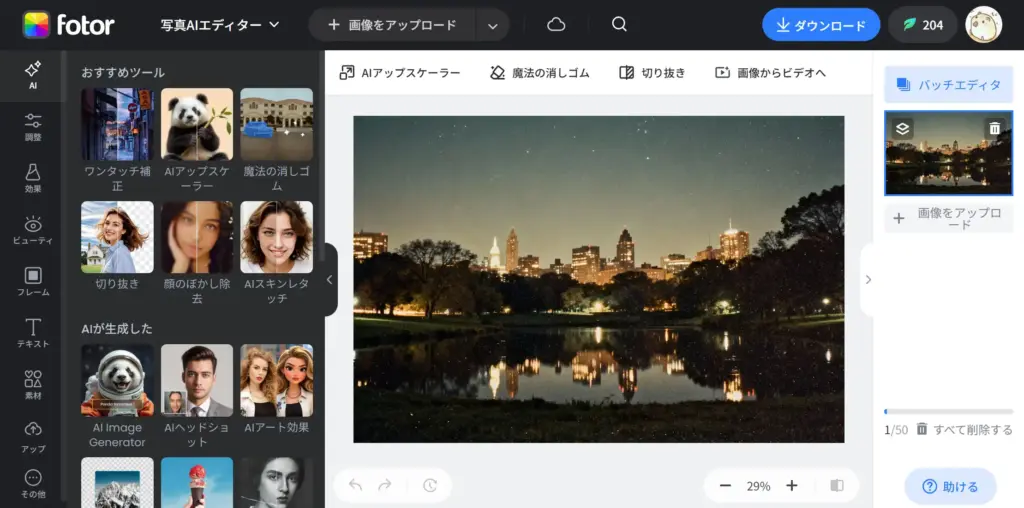Zoom out with the minus button
Screen dimensions: 1024x508
point(725,486)
